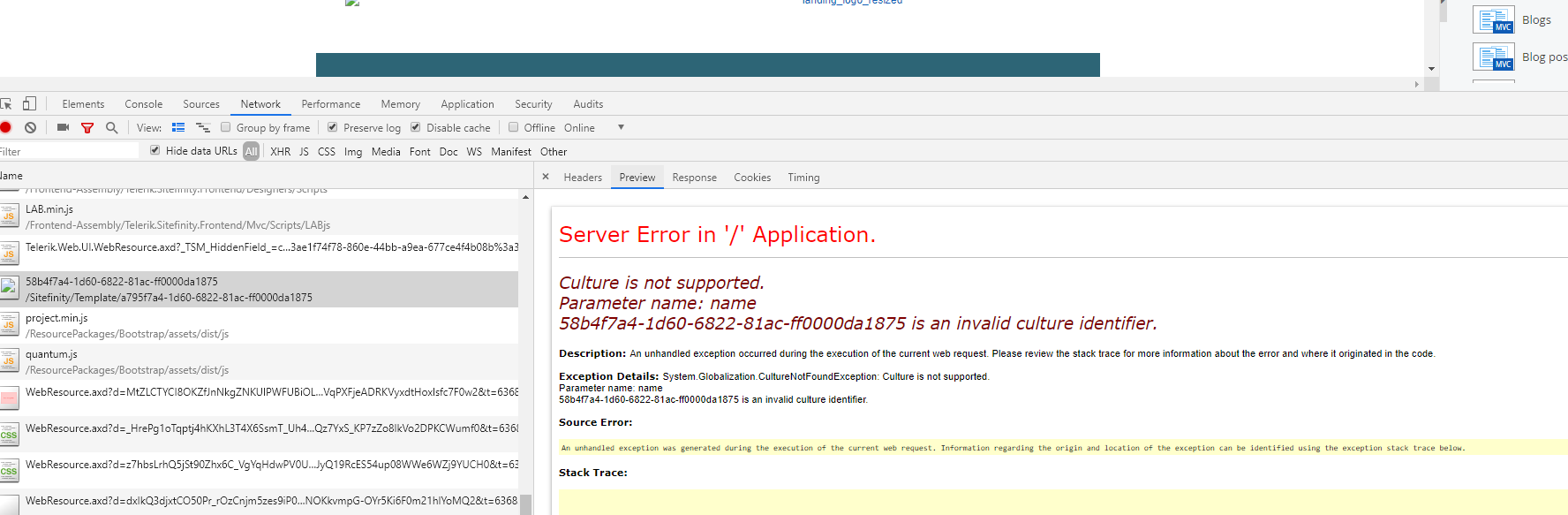
Task: Switch to the Elements tab
Action: 83,104
